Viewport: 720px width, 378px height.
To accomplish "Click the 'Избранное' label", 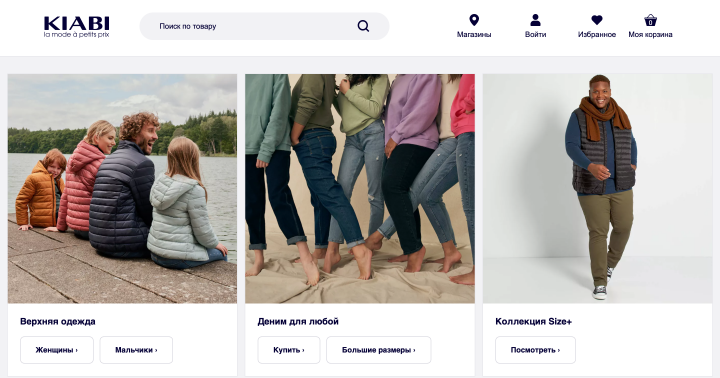I will pos(596,34).
